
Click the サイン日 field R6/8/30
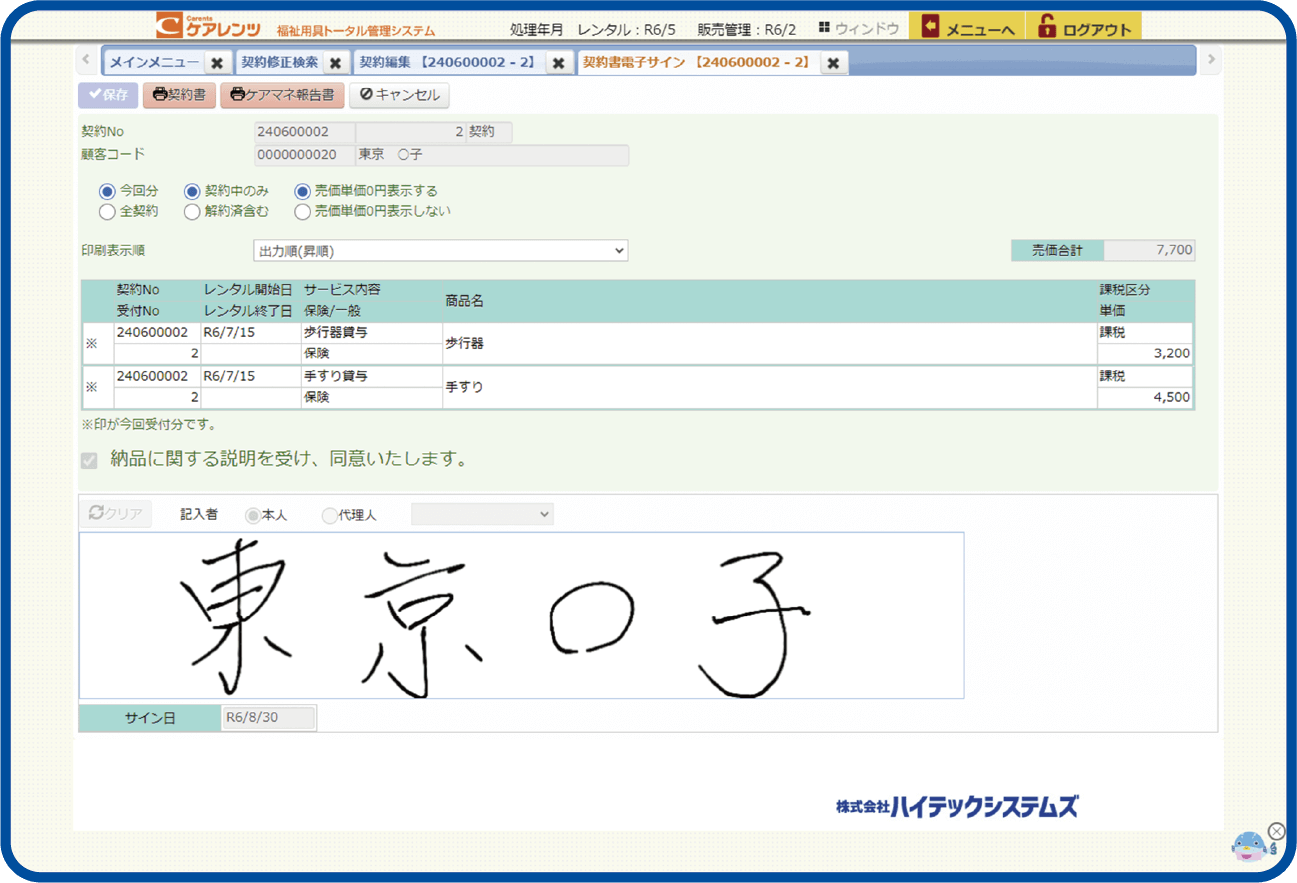click(268, 717)
